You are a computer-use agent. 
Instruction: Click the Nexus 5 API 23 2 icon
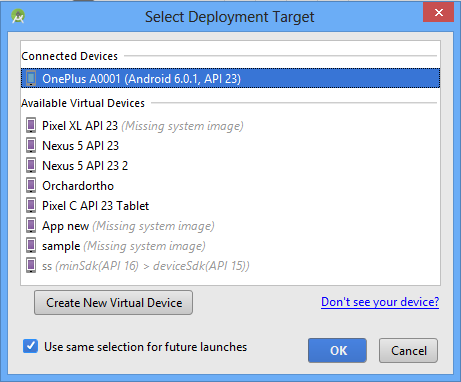point(31,166)
